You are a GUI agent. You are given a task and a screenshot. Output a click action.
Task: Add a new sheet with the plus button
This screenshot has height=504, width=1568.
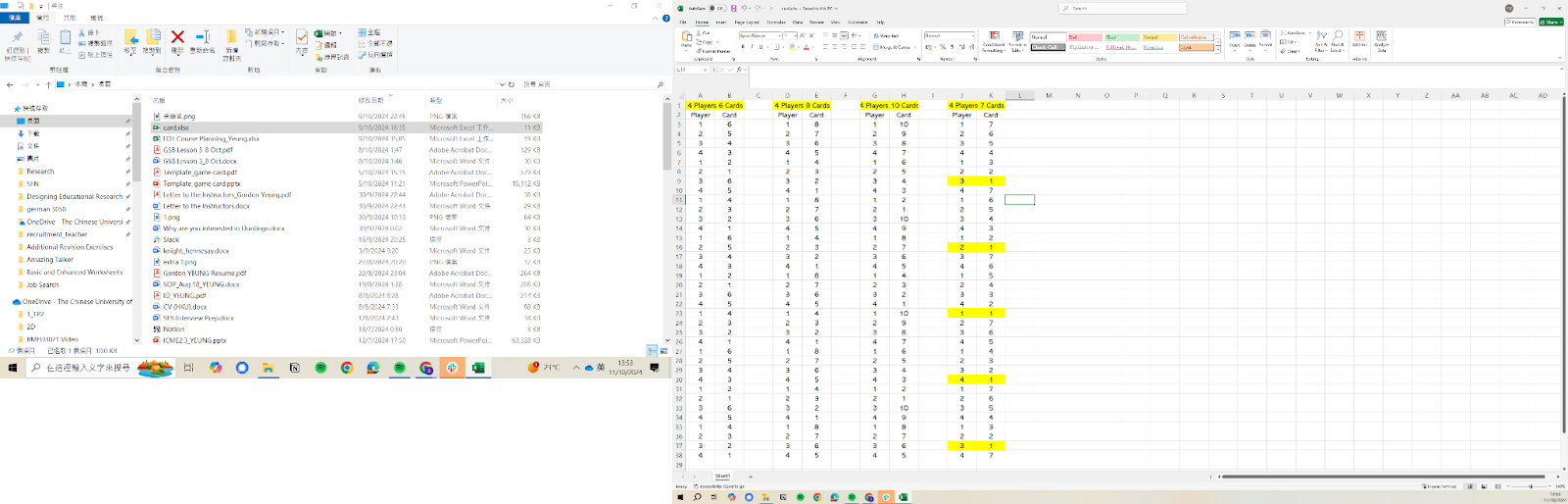(x=751, y=477)
